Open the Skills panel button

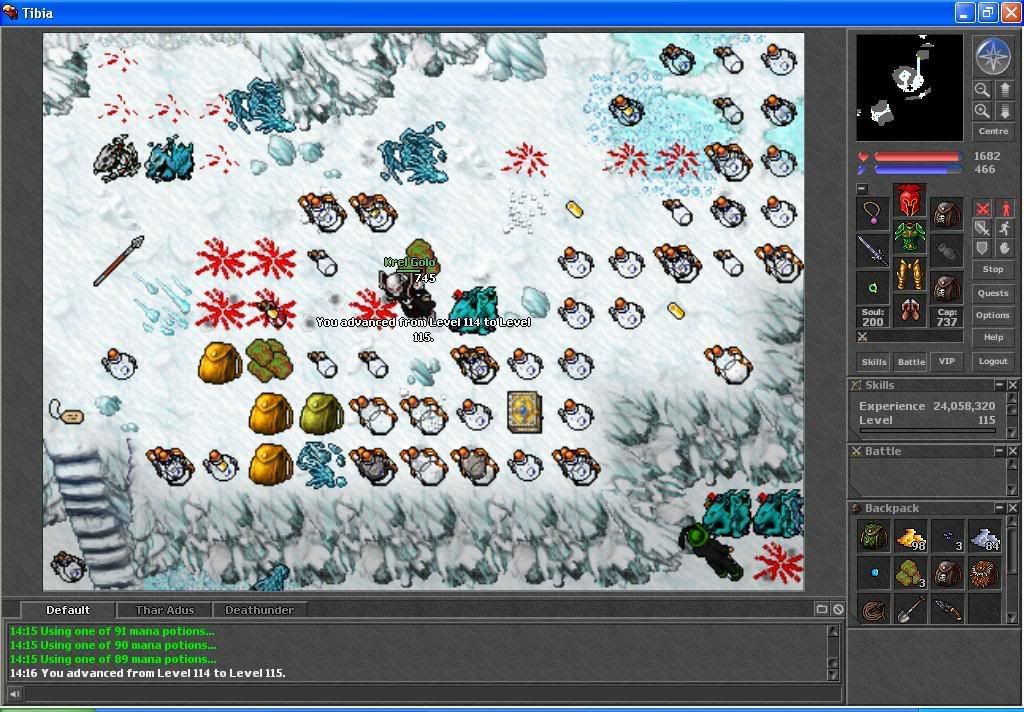click(873, 361)
